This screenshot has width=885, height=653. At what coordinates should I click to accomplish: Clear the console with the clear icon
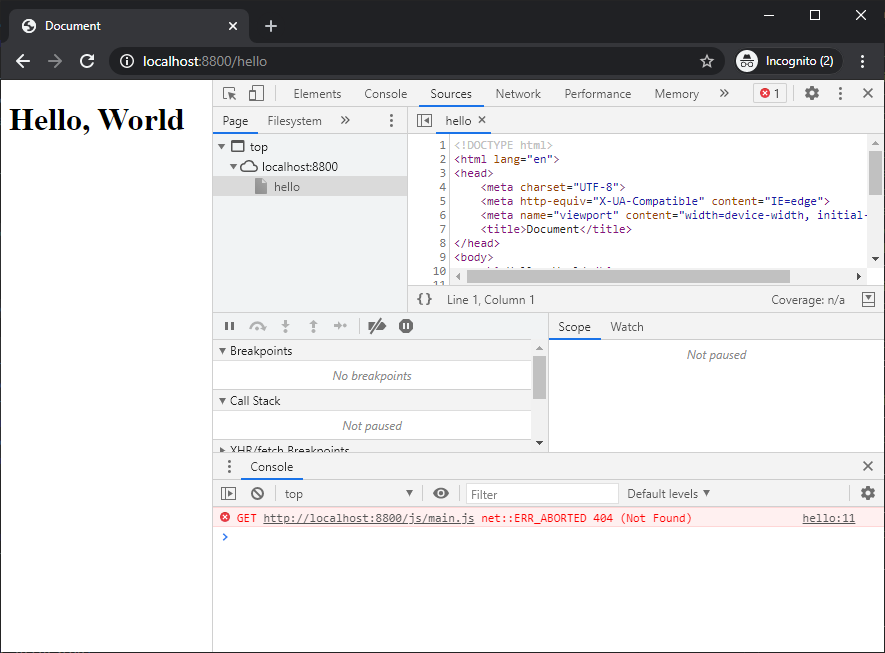tap(257, 493)
